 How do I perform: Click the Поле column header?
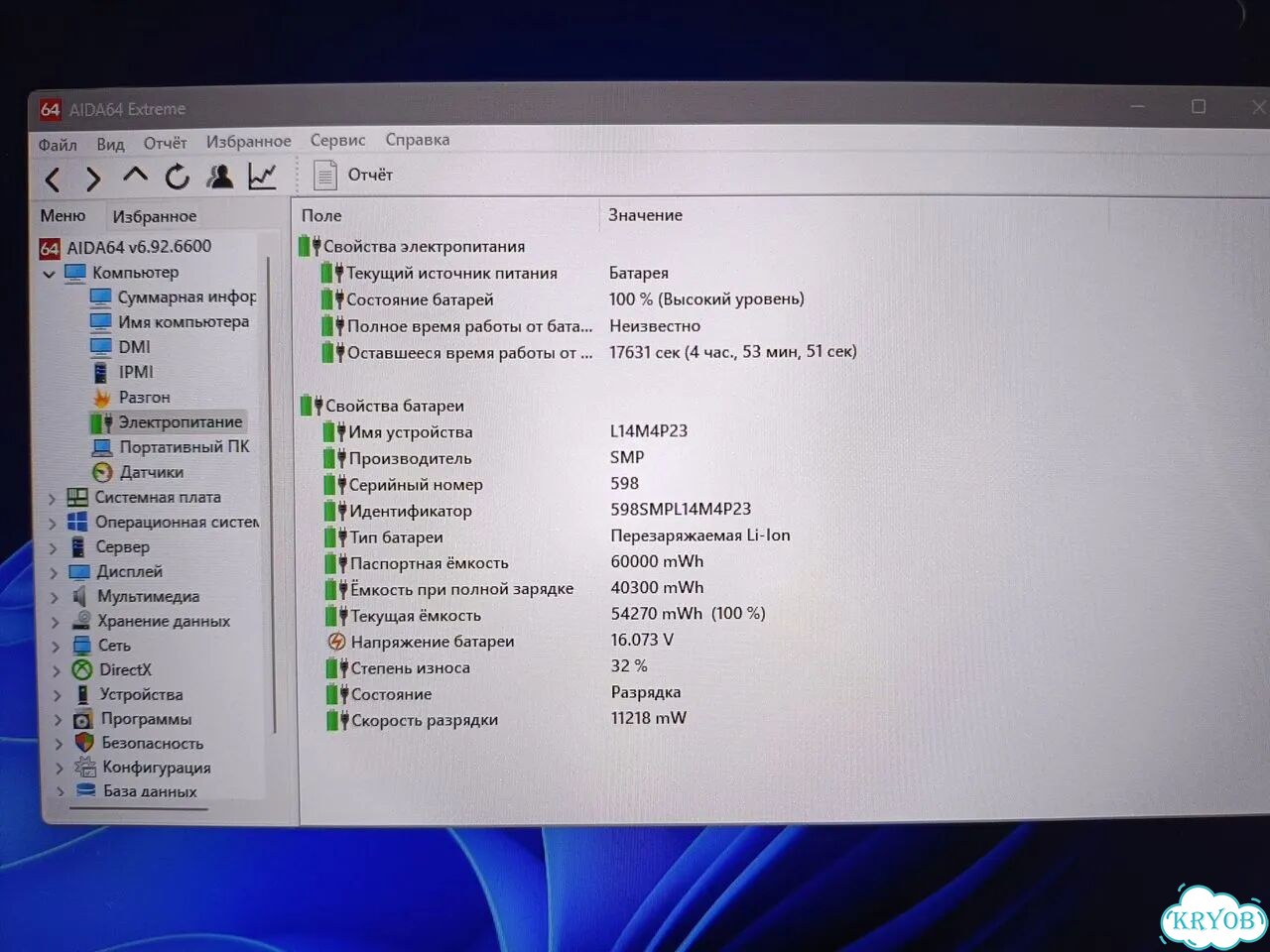321,215
